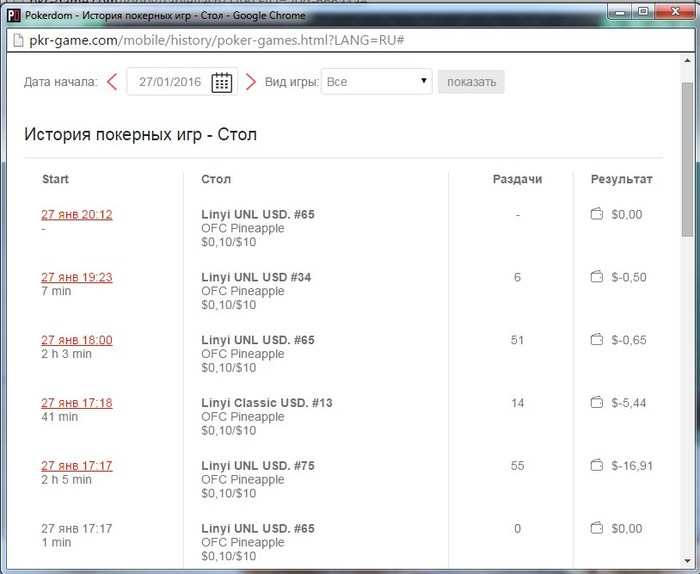Viewport: 700px width, 574px height.
Task: Click wallet icon beside $-16,91 result
Action: coord(597,466)
